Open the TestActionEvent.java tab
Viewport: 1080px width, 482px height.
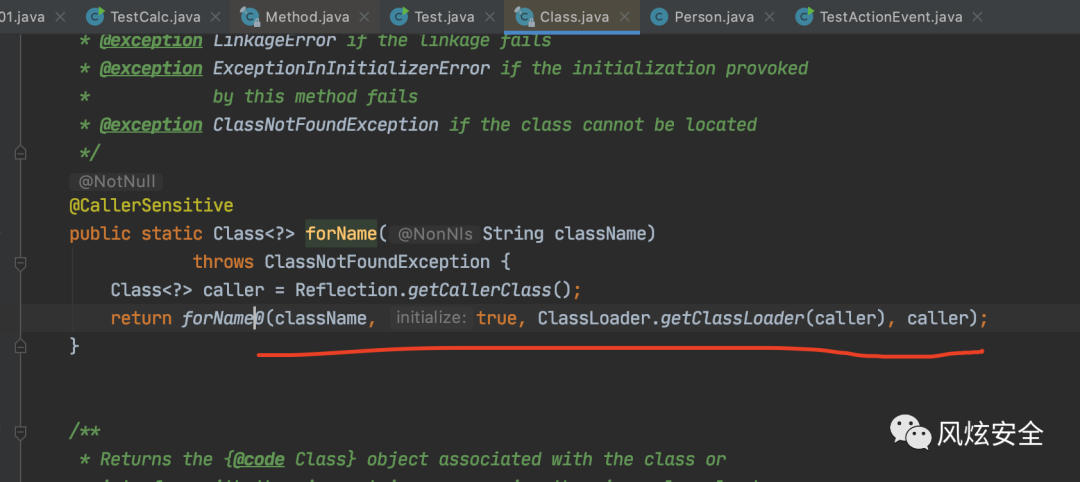(x=890, y=17)
